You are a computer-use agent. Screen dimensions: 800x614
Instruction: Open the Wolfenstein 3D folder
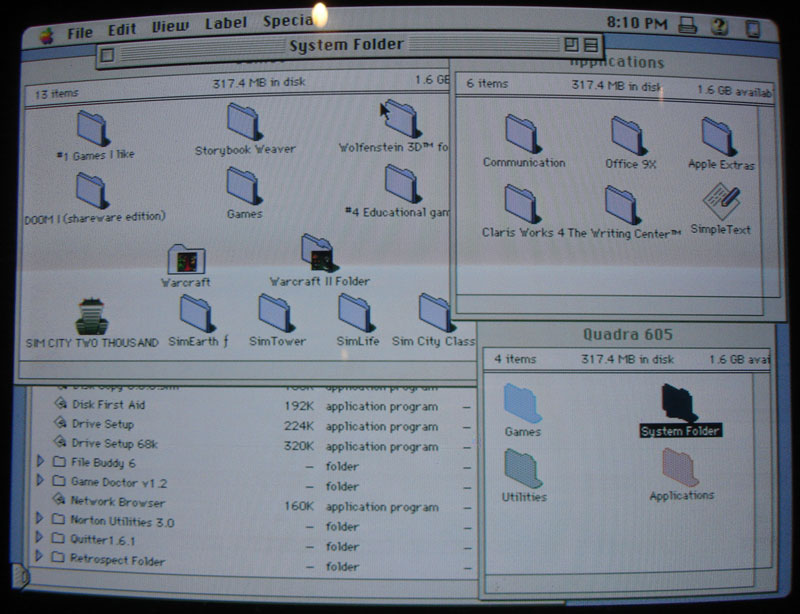coord(402,119)
